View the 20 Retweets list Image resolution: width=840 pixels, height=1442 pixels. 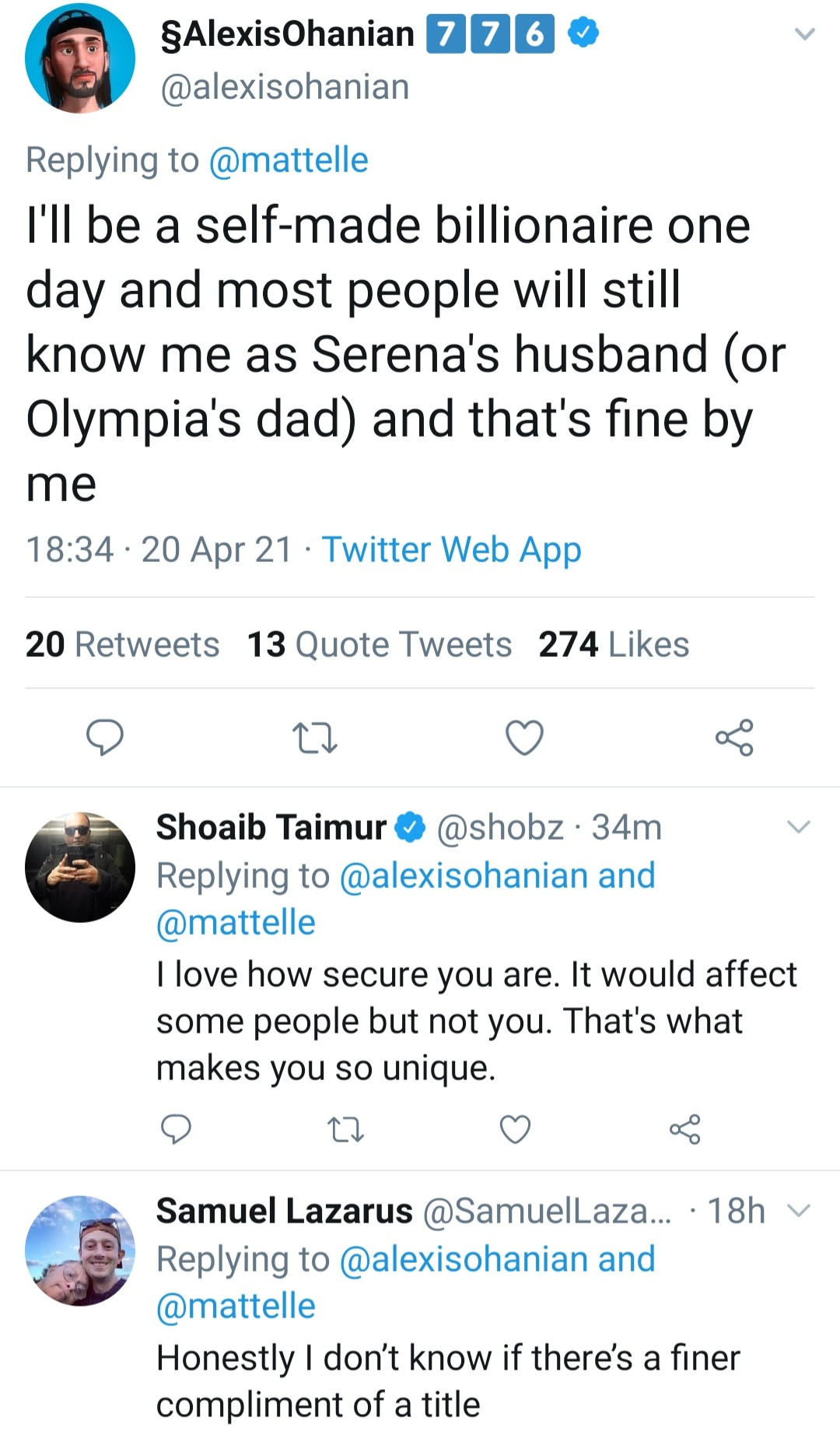(x=122, y=644)
